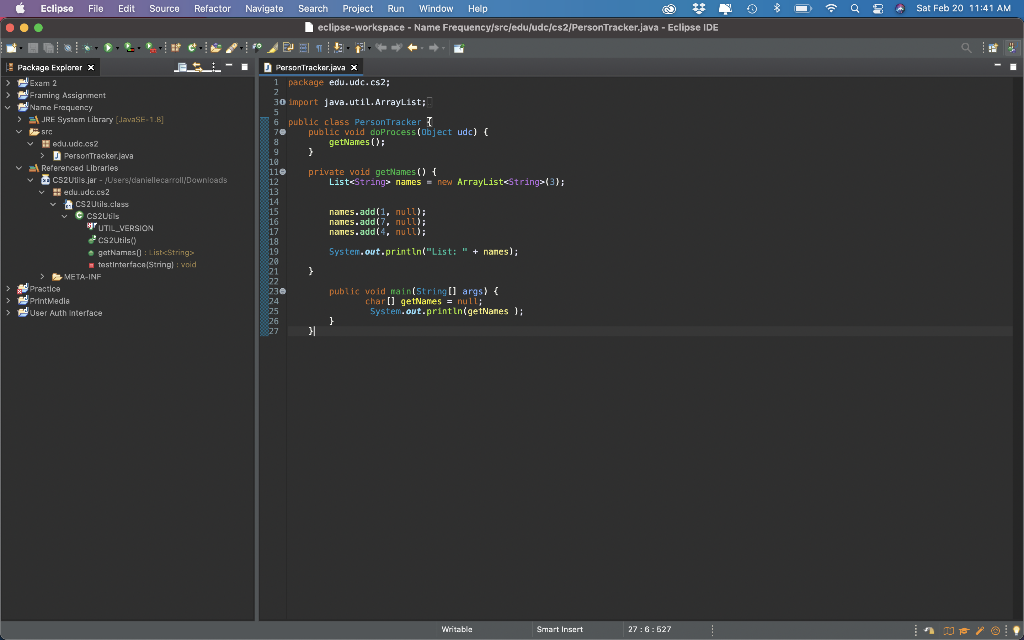Toggle Link with Editor in Package Explorer
The width and height of the screenshot is (1024, 640).
pos(198,67)
